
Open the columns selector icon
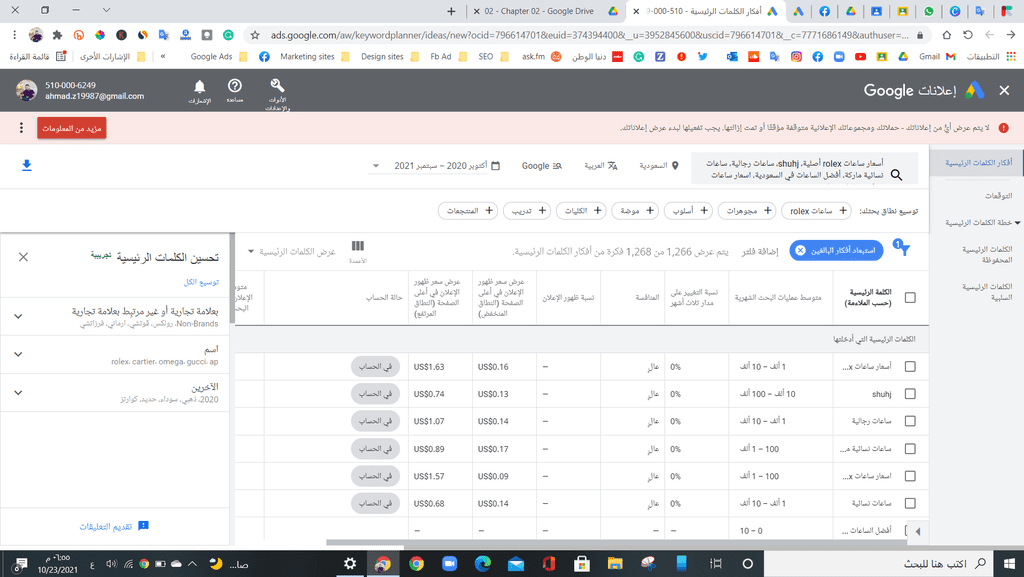[358, 246]
